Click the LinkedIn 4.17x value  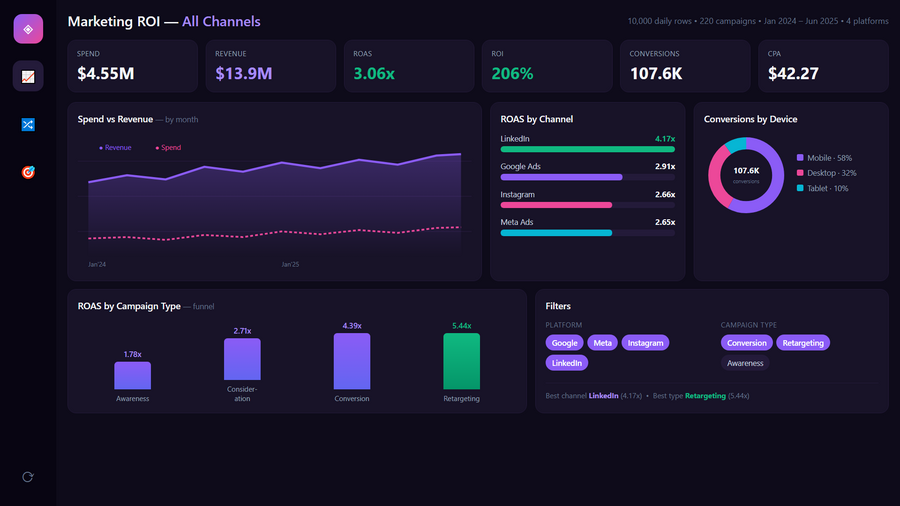coord(665,139)
